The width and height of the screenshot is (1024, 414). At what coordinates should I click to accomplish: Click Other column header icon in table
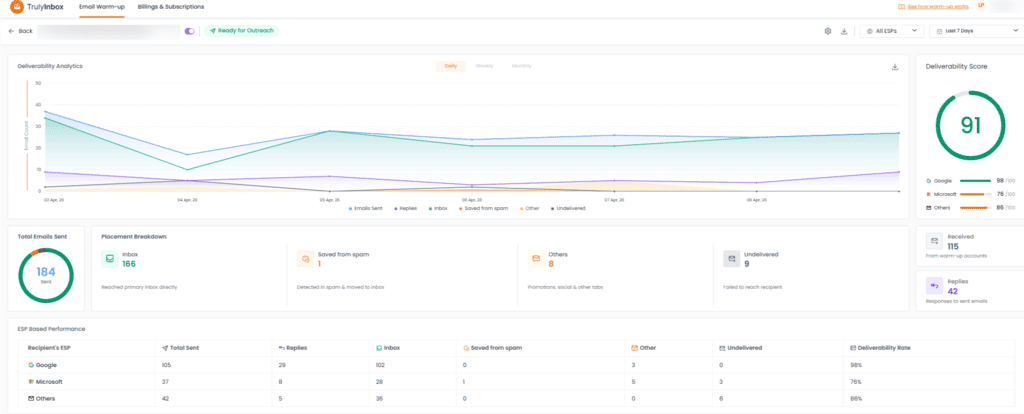pos(634,348)
